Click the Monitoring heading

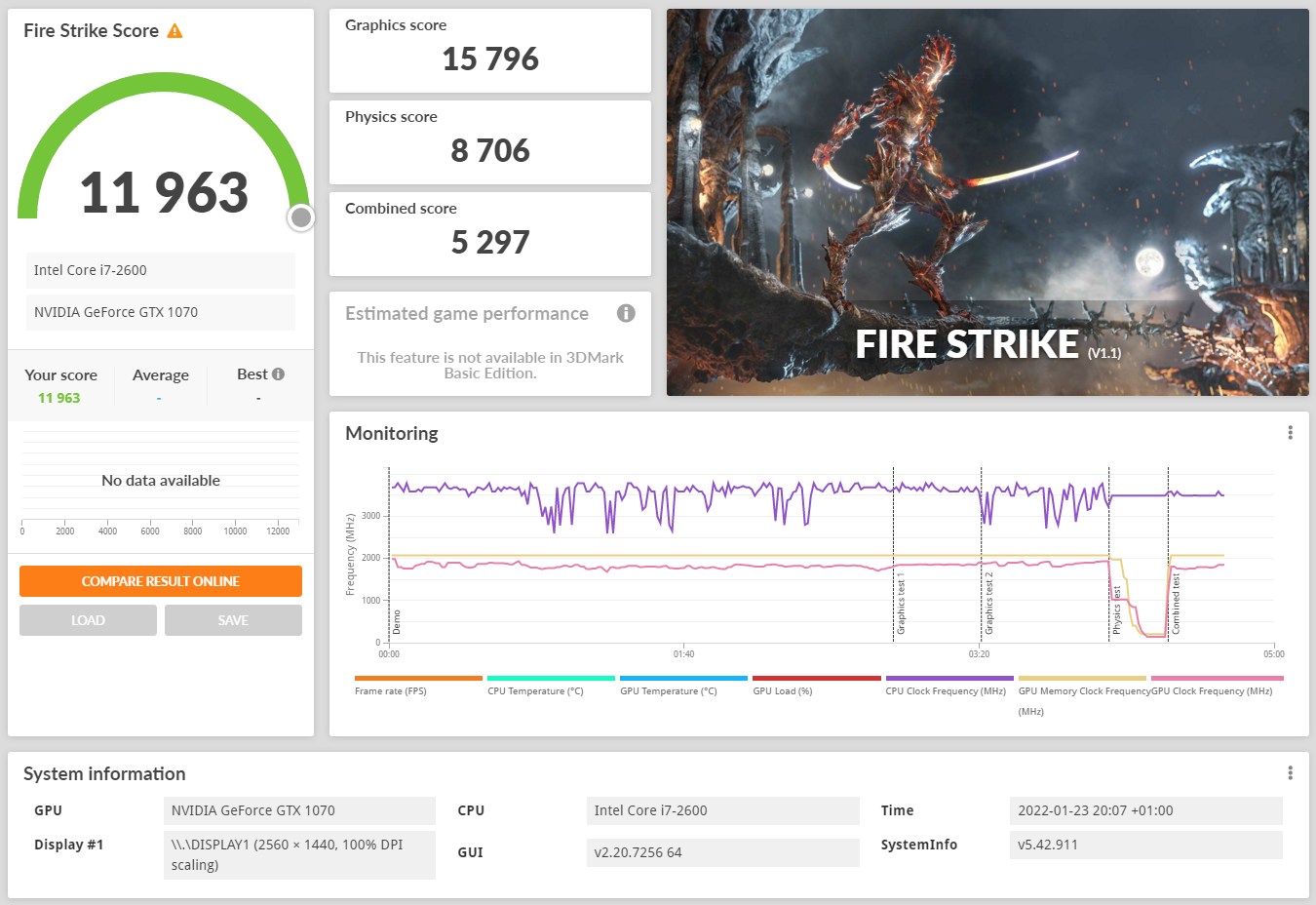coord(392,433)
